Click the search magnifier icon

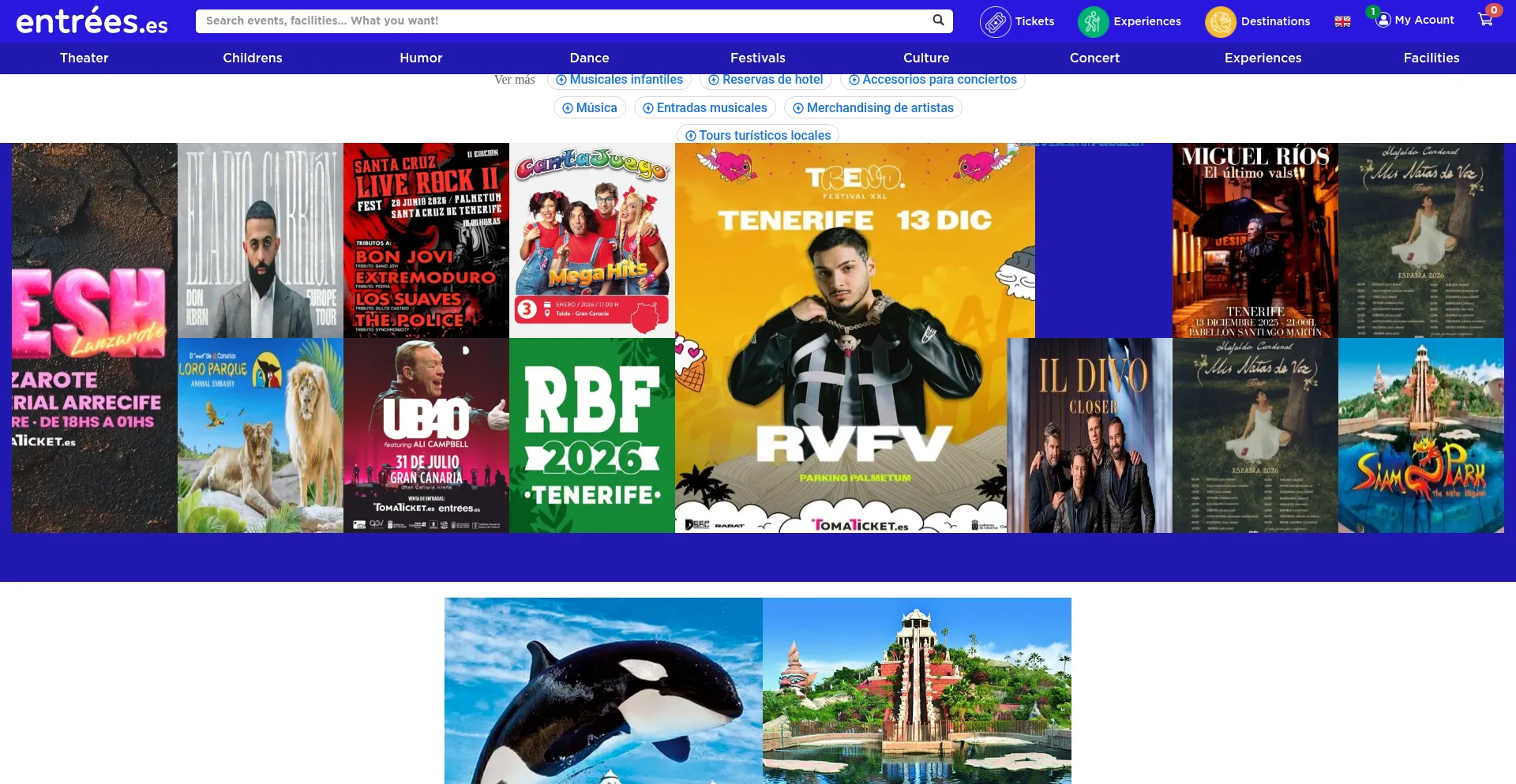(x=938, y=21)
